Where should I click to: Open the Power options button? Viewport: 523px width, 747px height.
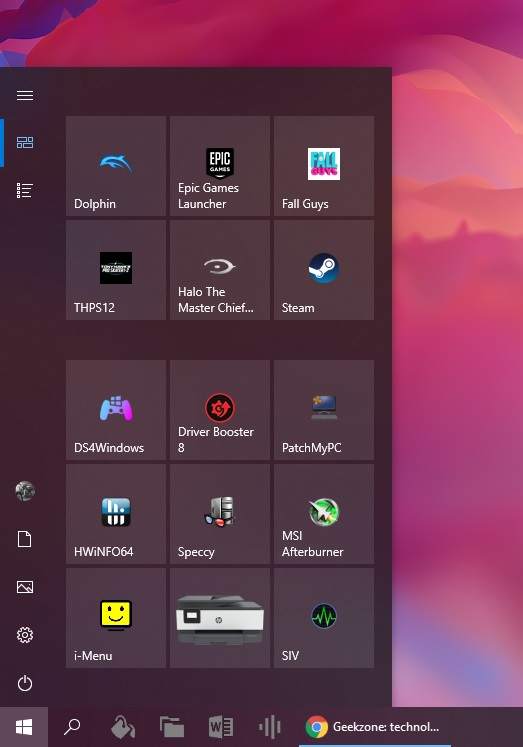coord(25,683)
